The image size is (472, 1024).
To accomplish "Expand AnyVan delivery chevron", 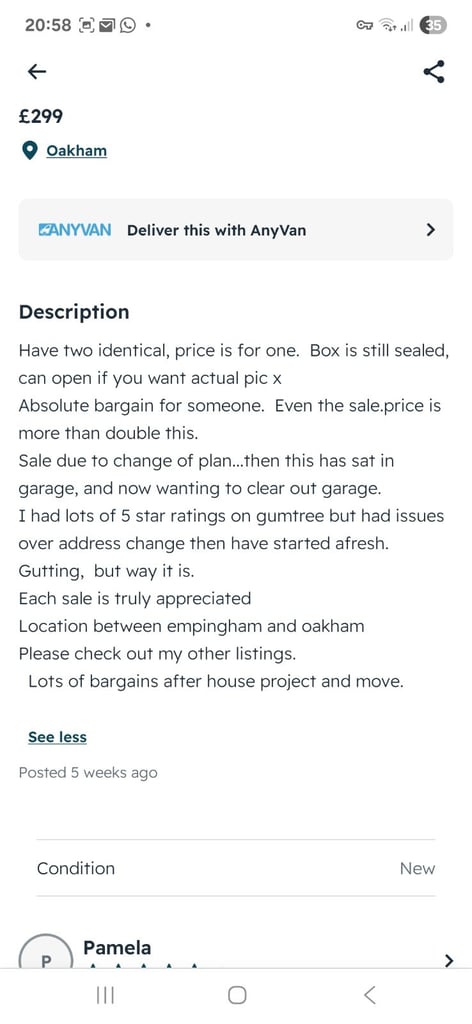I will [430, 230].
